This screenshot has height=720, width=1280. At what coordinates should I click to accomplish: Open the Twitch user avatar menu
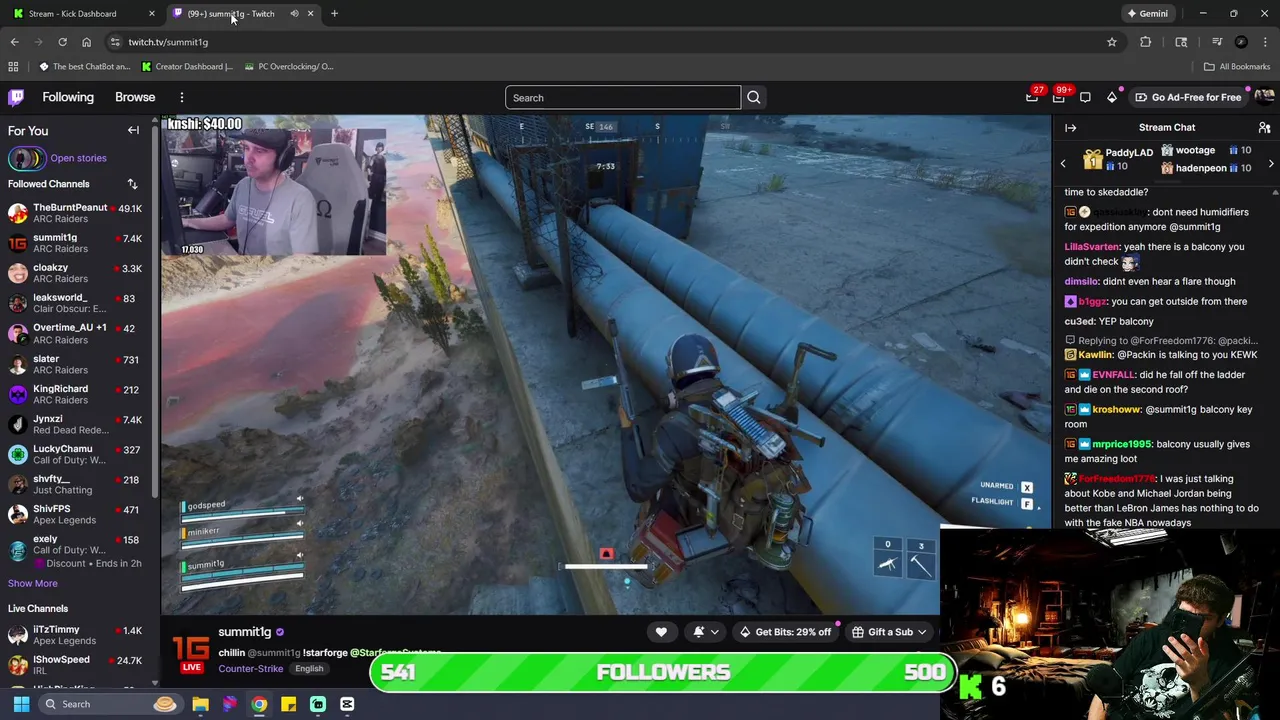click(x=1264, y=97)
